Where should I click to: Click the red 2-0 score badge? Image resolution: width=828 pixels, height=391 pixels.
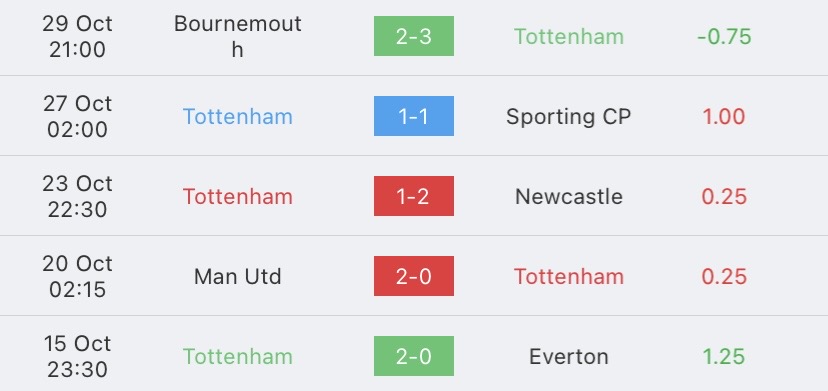413,276
